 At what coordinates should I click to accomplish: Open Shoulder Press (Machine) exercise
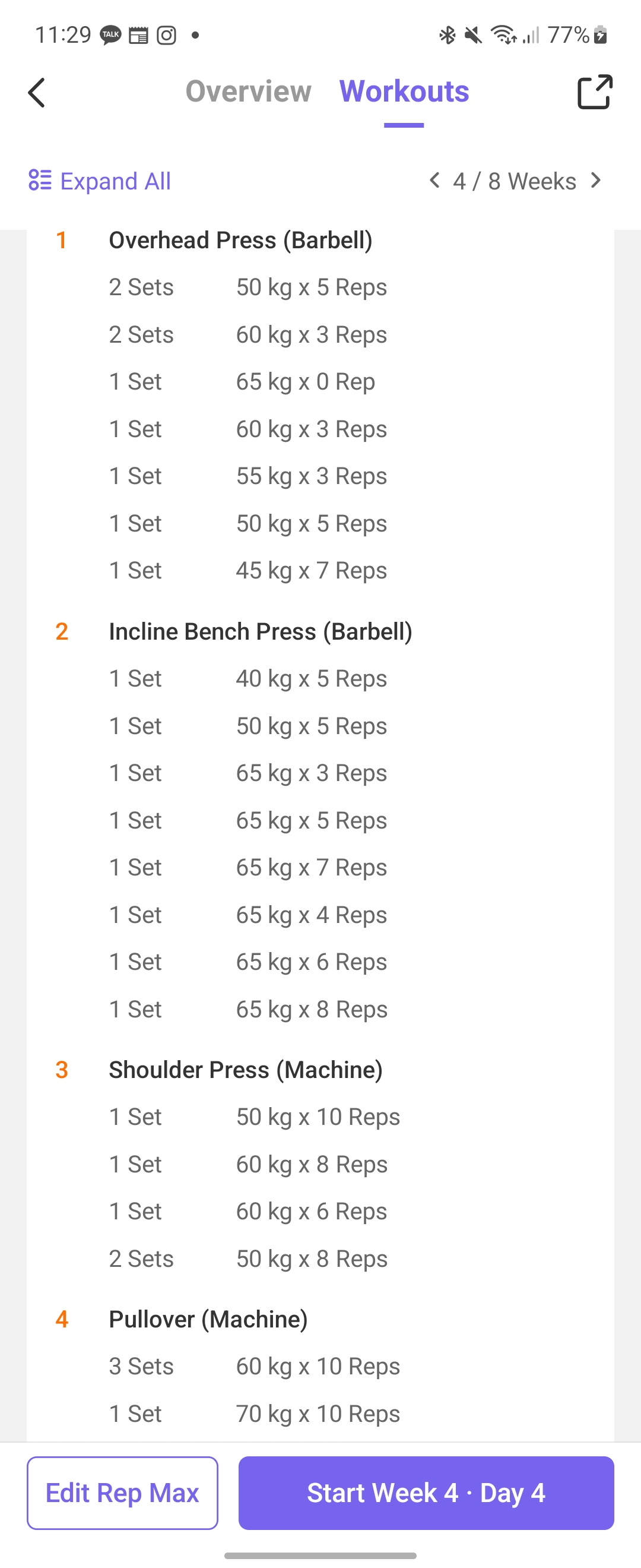click(x=246, y=1070)
